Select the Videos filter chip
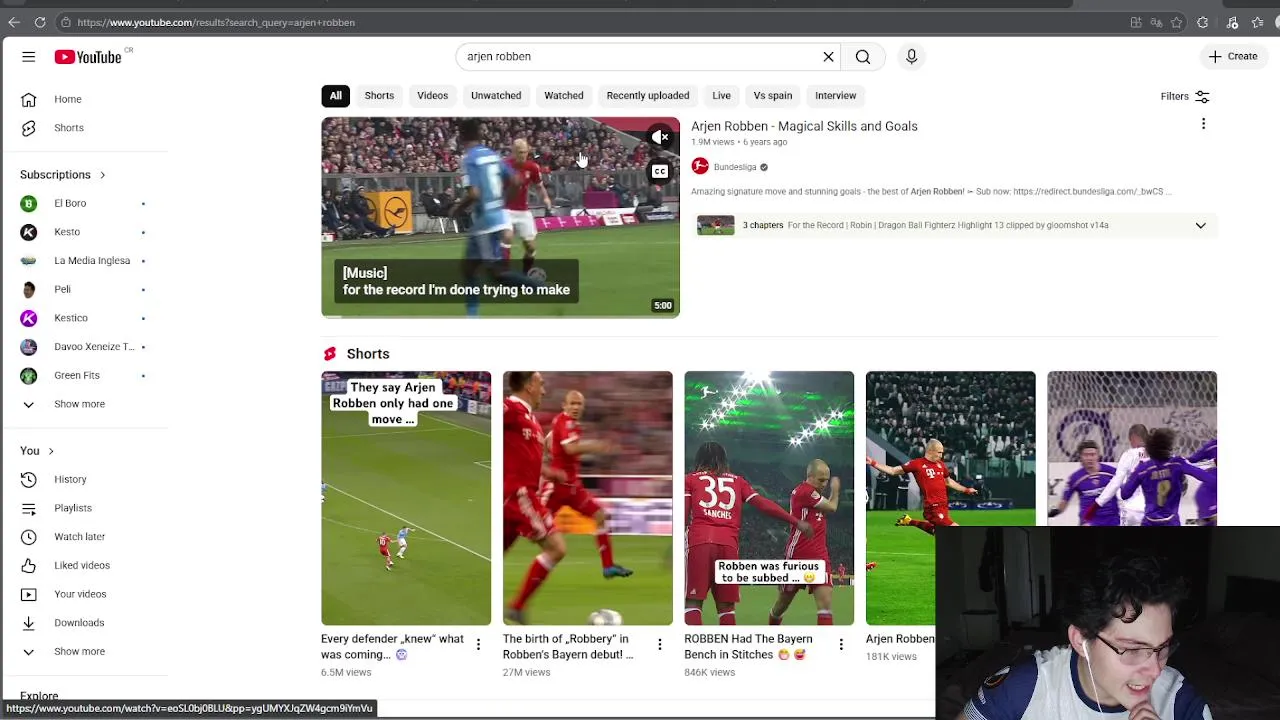The height and width of the screenshot is (720, 1280). pyautogui.click(x=433, y=96)
